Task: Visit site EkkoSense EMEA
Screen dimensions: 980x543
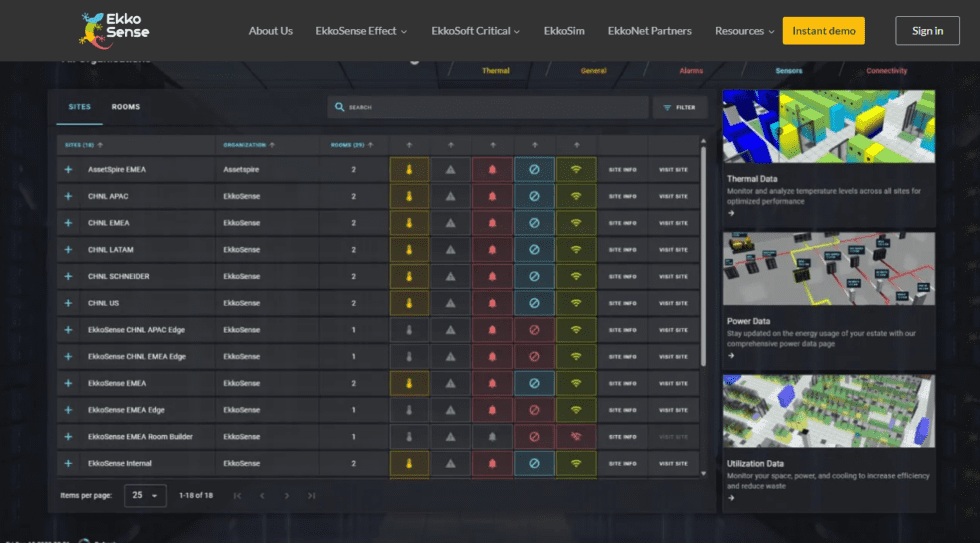Action: tap(673, 384)
